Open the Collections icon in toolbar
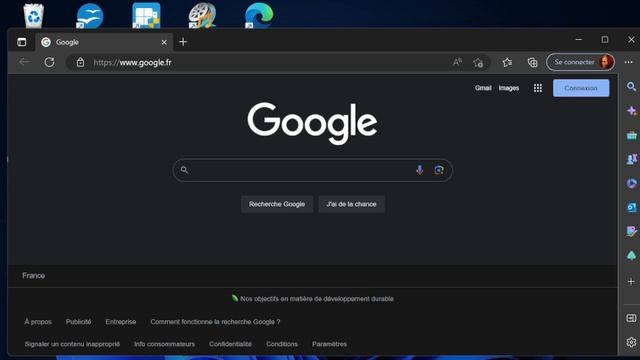Viewport: 640px width, 360px height. [532, 62]
